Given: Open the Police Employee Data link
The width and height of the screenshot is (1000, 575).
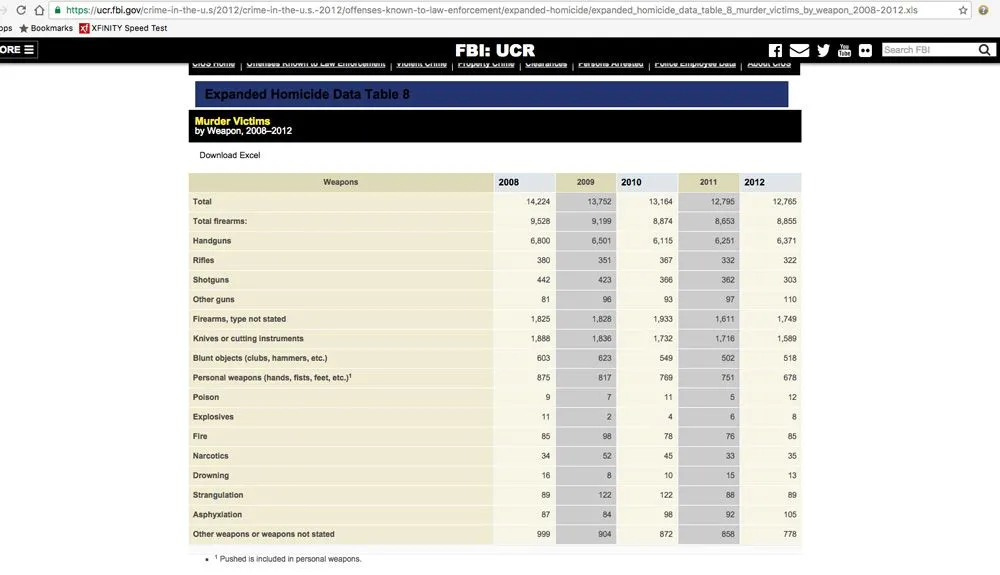Looking at the screenshot, I should [694, 65].
